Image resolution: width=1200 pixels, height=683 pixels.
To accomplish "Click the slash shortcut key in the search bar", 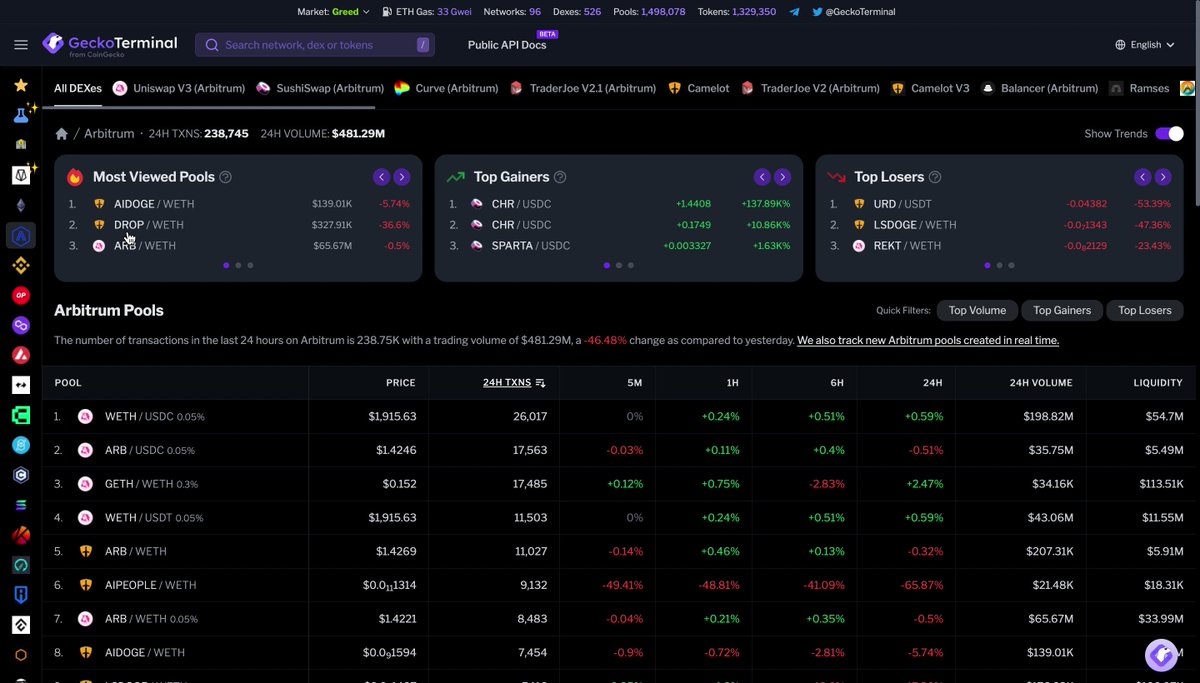I will [x=424, y=45].
